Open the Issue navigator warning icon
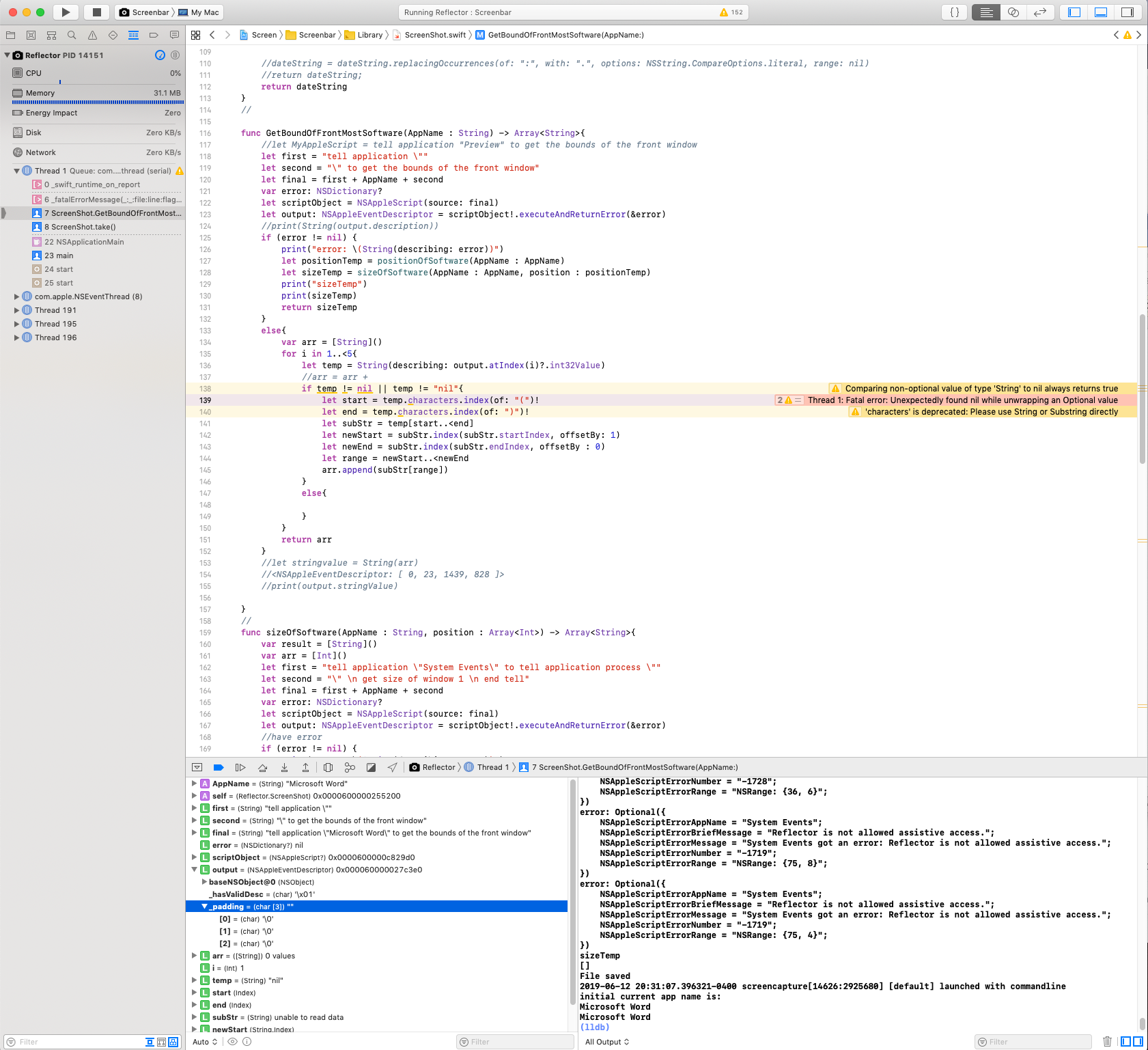Viewport: 1148px width, 1050px height. click(x=92, y=35)
